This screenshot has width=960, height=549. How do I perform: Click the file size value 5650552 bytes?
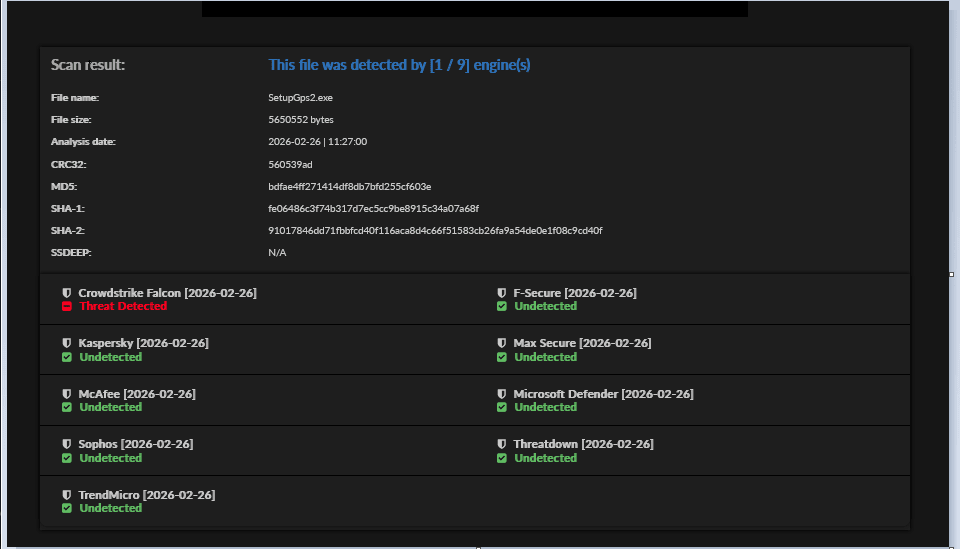point(301,119)
